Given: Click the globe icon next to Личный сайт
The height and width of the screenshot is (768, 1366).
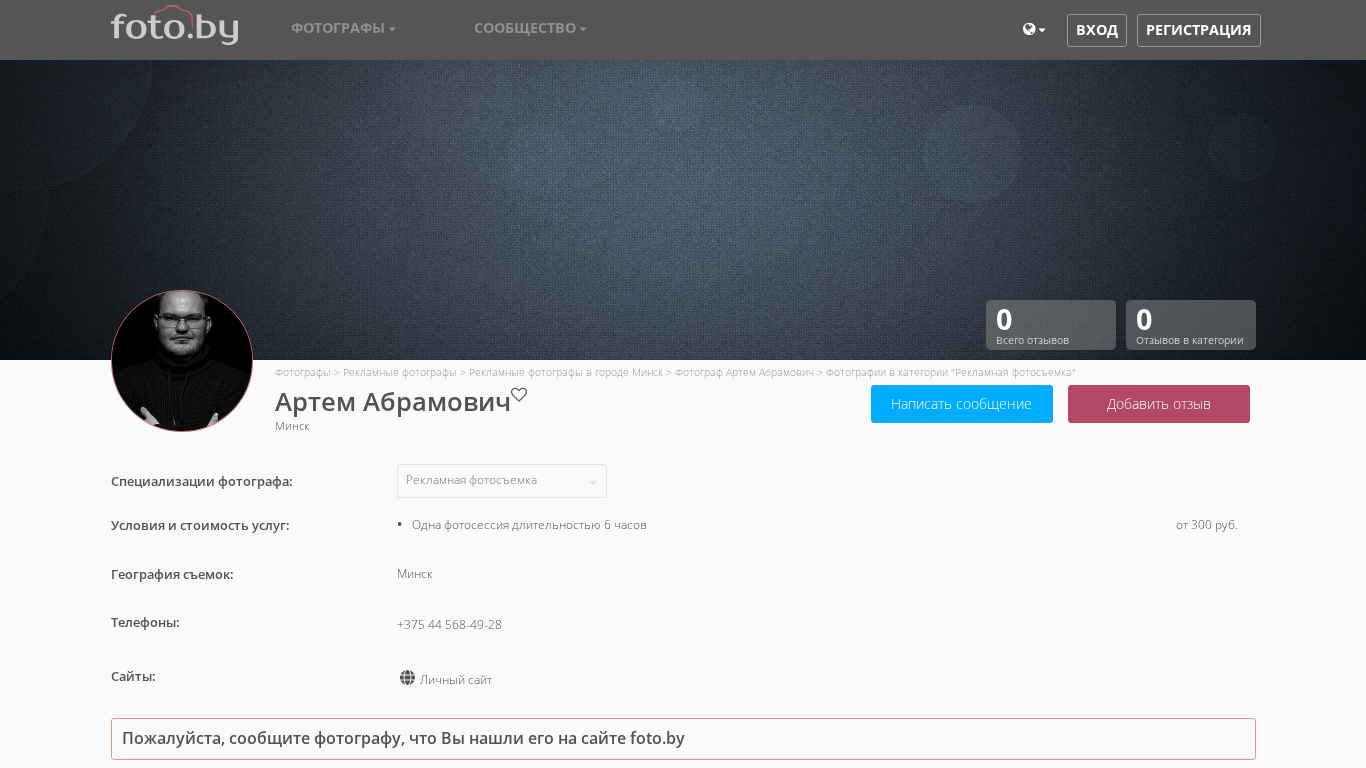Looking at the screenshot, I should click(x=407, y=678).
